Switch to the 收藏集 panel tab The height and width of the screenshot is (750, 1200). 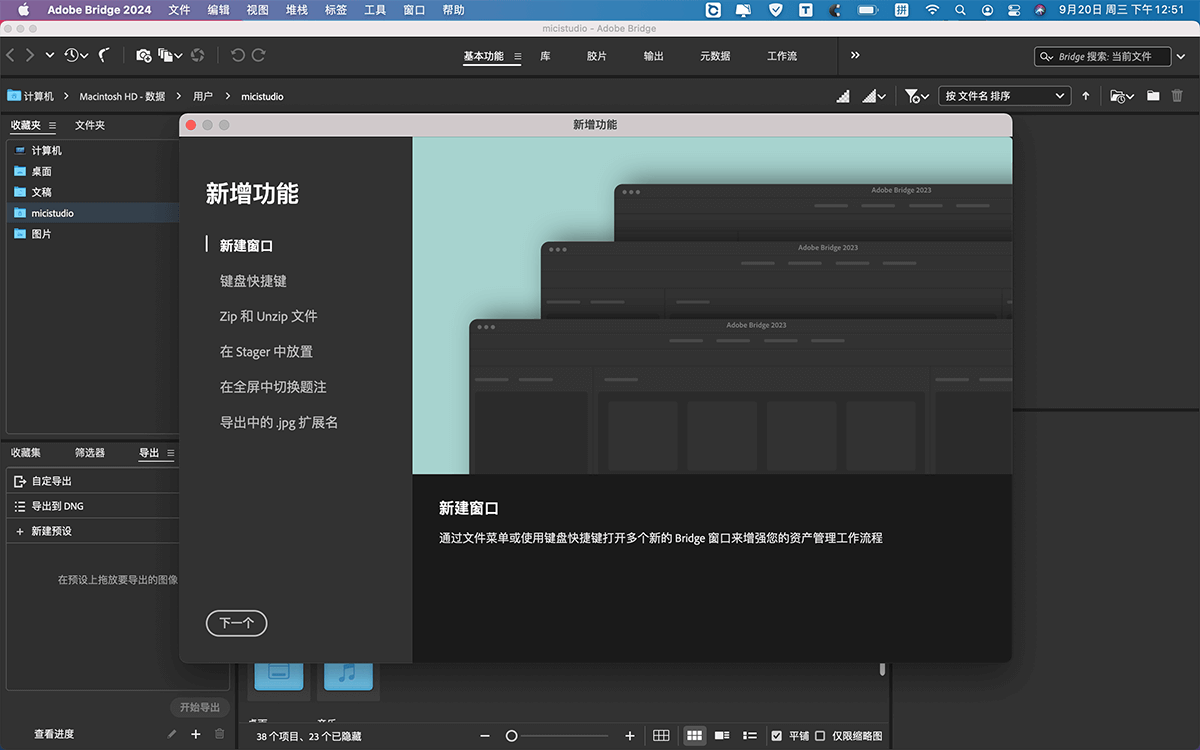[x=26, y=453]
